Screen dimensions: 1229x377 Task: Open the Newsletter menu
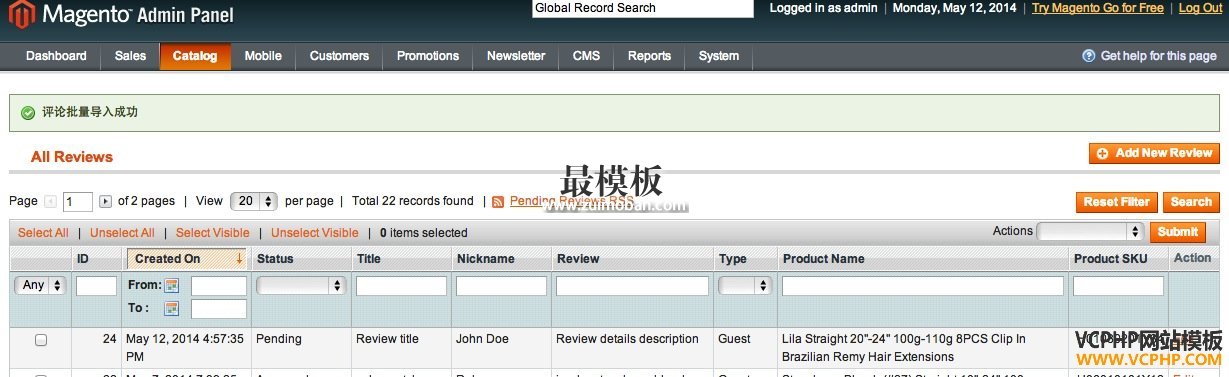tap(516, 56)
